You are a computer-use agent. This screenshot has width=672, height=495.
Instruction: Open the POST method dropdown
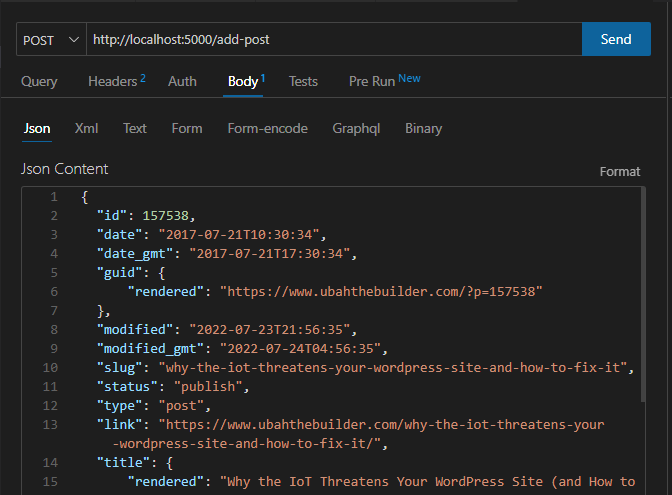[x=50, y=40]
